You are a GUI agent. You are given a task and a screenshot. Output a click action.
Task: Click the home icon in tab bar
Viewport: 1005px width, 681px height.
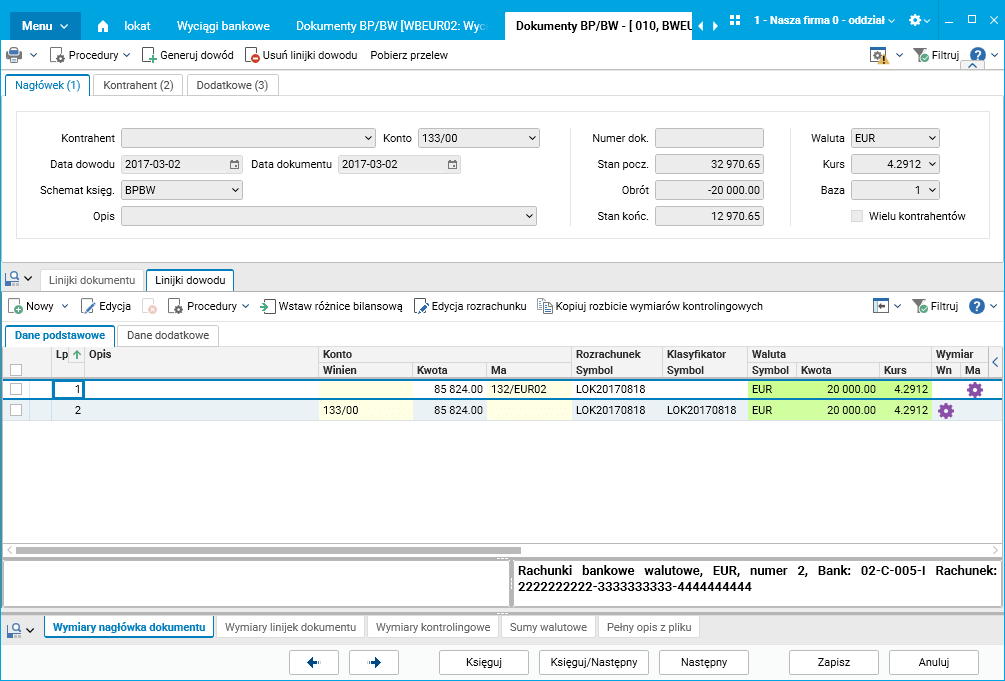(x=103, y=25)
